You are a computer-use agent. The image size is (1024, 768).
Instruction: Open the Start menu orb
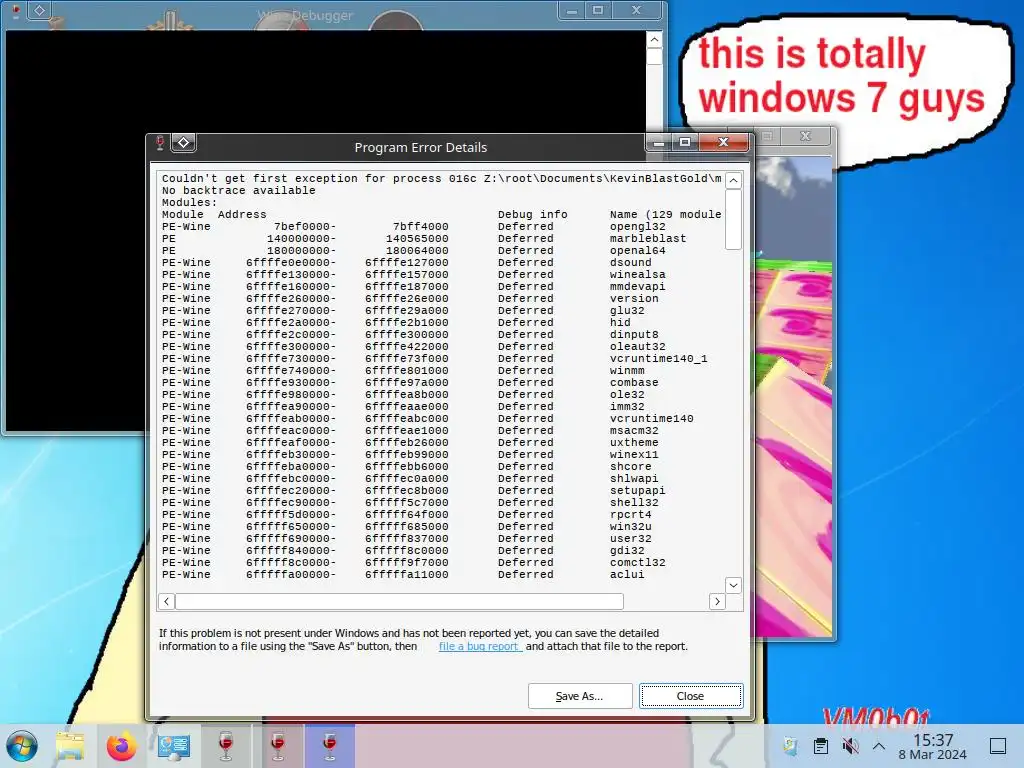pos(22,746)
